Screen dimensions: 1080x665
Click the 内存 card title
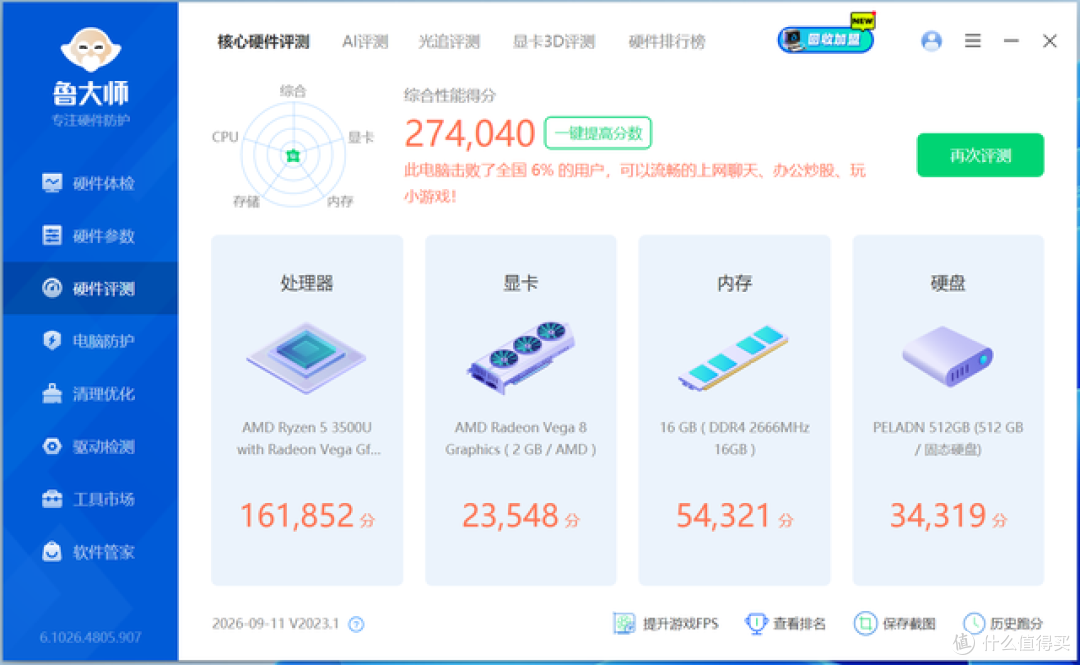tap(734, 283)
